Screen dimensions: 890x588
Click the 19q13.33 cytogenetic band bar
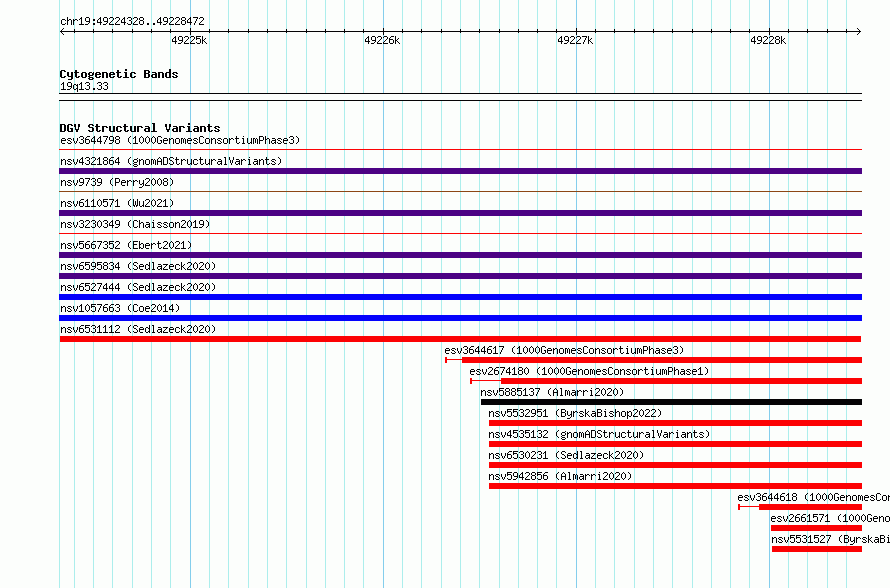point(460,97)
